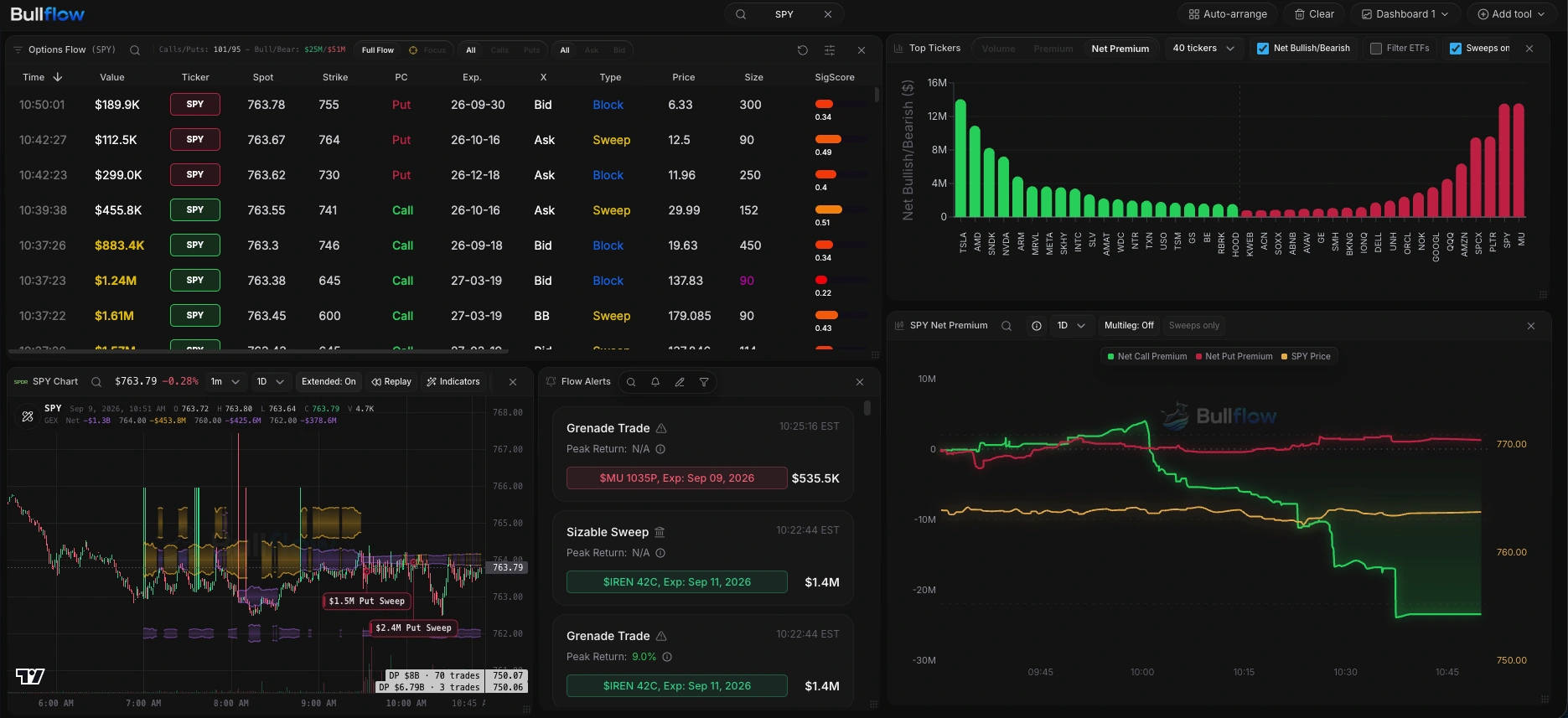The width and height of the screenshot is (1568, 718).
Task: Toggle the Net Bullish/Bearish checkbox
Action: [1263, 49]
